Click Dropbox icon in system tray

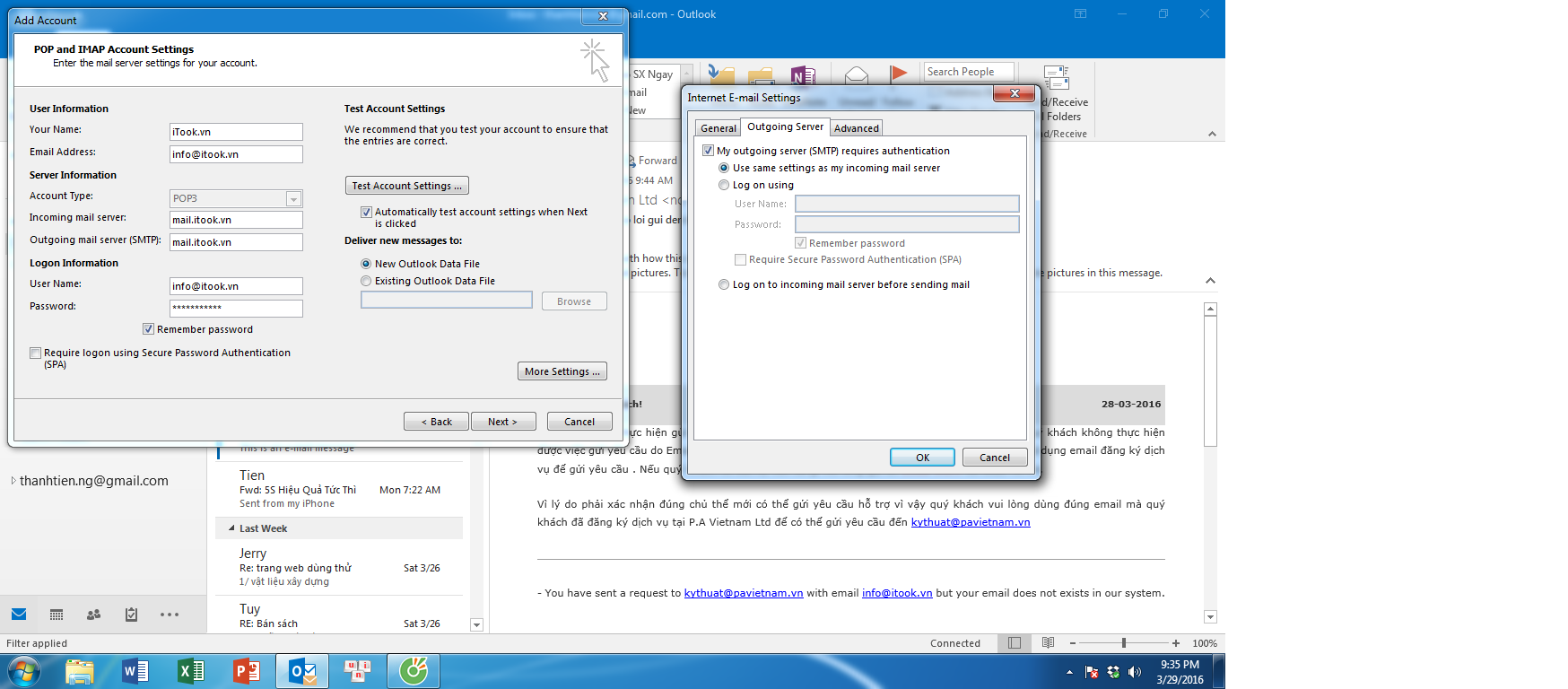tap(1113, 672)
